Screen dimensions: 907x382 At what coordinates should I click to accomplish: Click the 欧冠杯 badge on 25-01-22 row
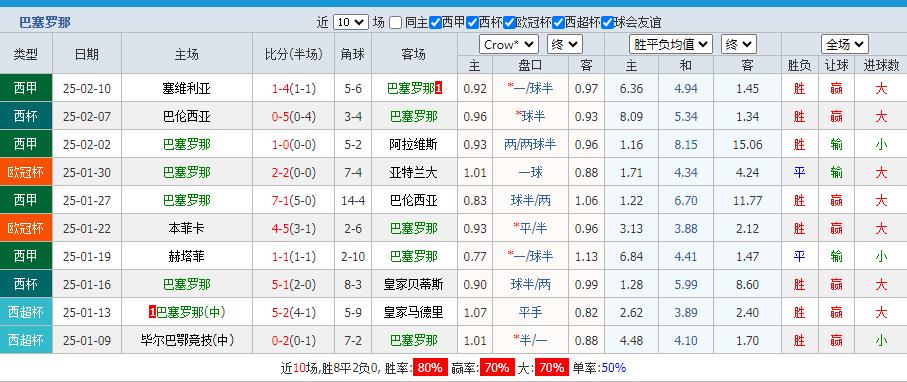[x=26, y=228]
